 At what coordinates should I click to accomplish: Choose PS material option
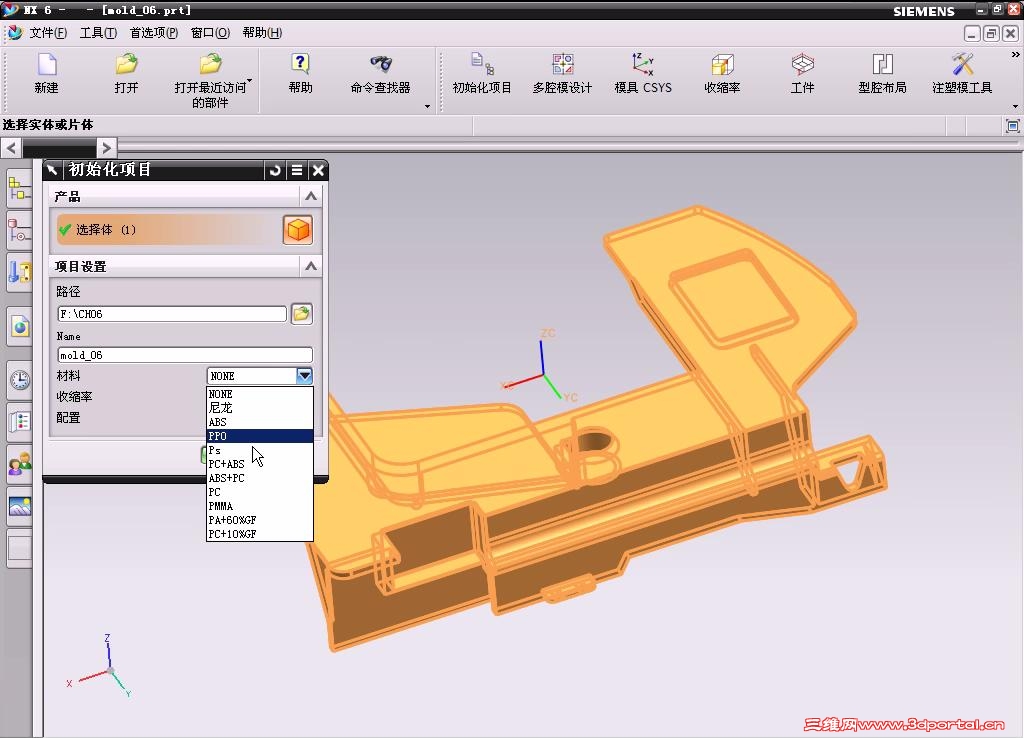pyautogui.click(x=260, y=451)
